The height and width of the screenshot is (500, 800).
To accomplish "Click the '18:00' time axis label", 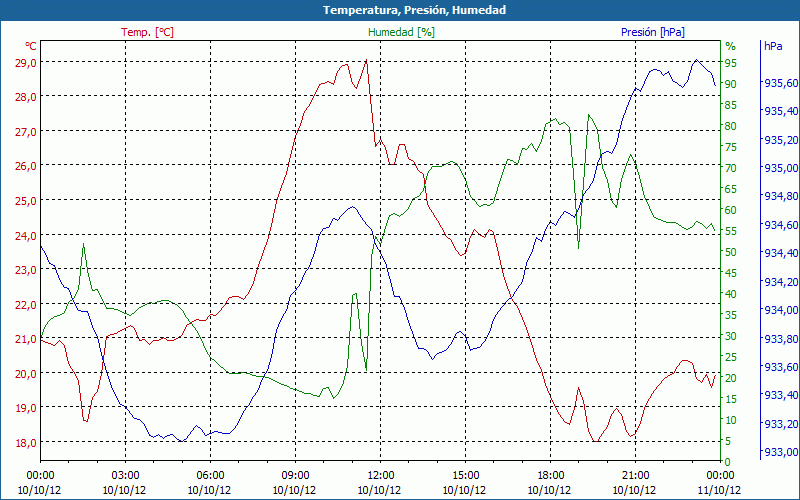I will click(550, 476).
